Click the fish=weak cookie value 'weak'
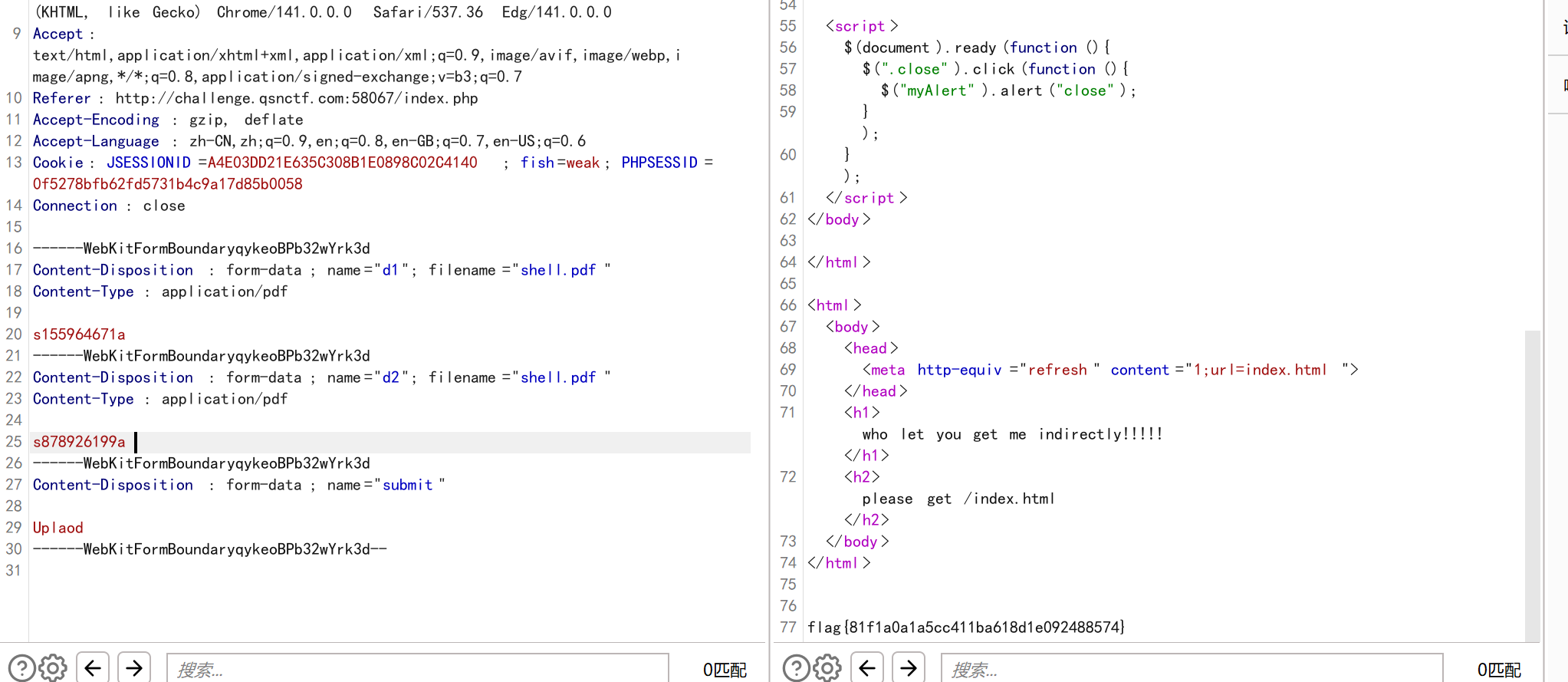Image resolution: width=1568 pixels, height=682 pixels. pyautogui.click(x=583, y=163)
